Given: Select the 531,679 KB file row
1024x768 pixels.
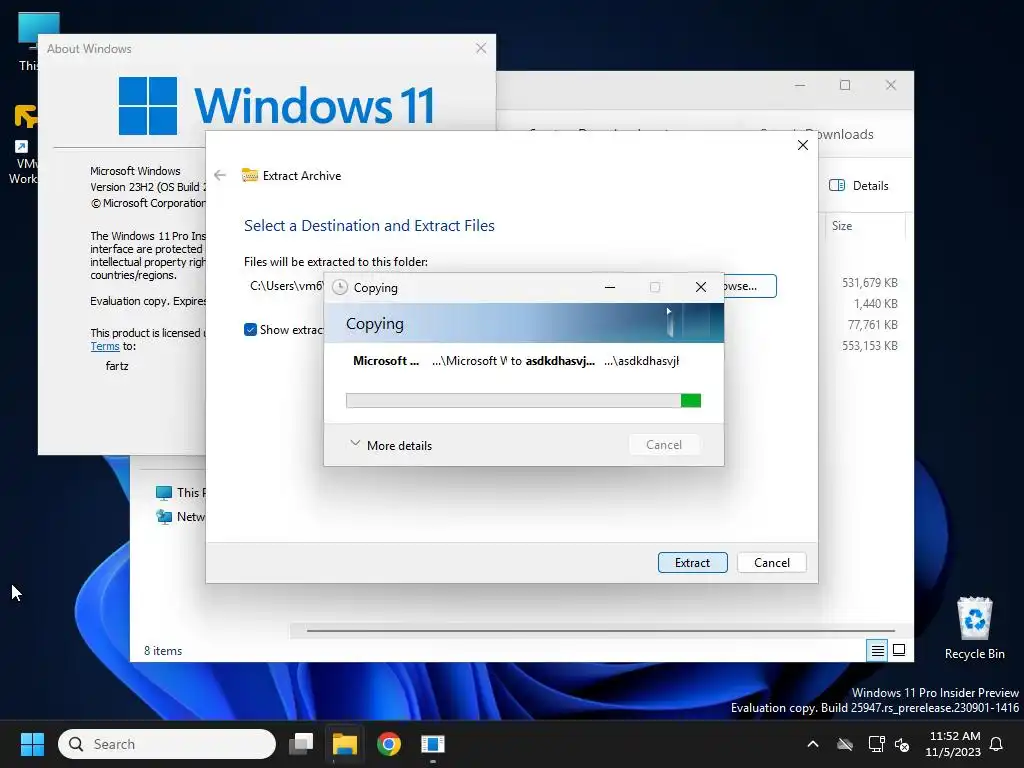Looking at the screenshot, I should [x=869, y=283].
